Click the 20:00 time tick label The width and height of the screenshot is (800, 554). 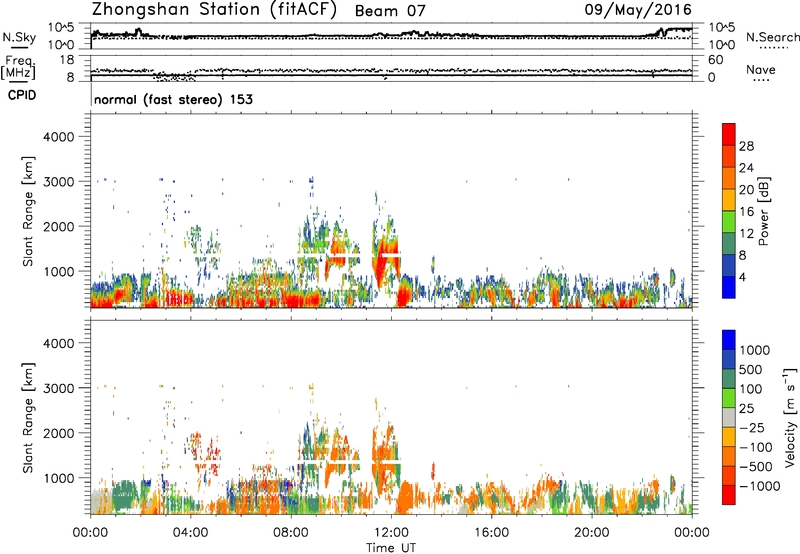click(x=592, y=533)
